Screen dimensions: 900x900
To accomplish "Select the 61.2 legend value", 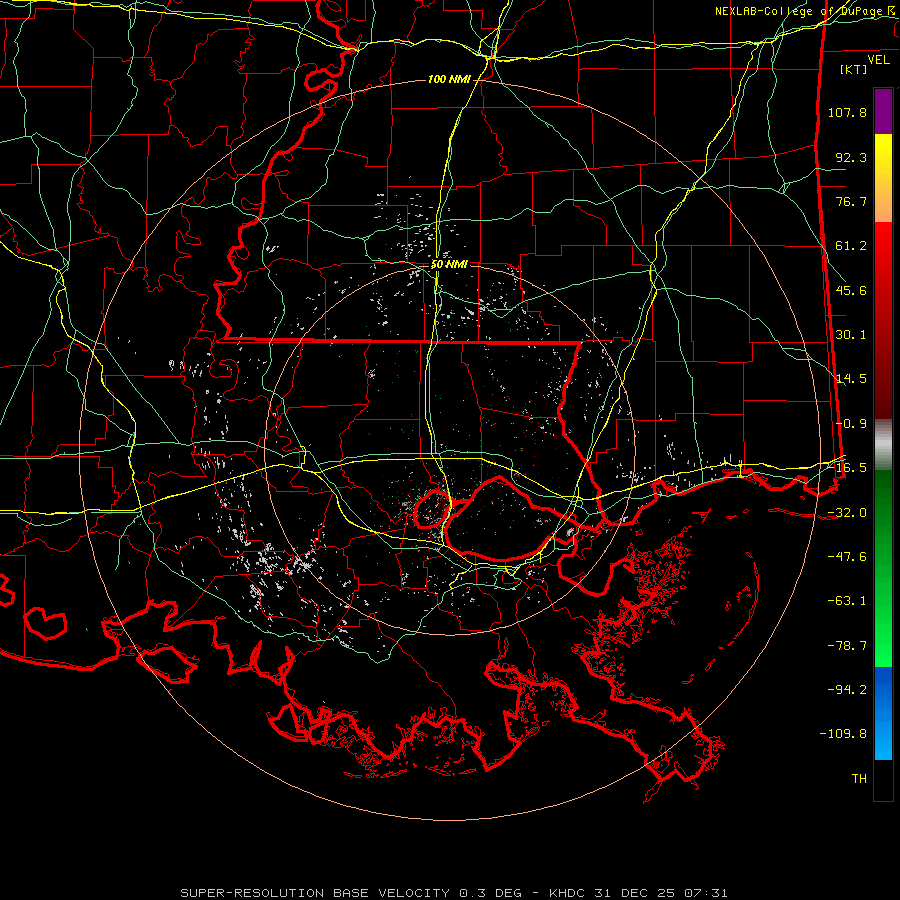I will pos(851,246).
